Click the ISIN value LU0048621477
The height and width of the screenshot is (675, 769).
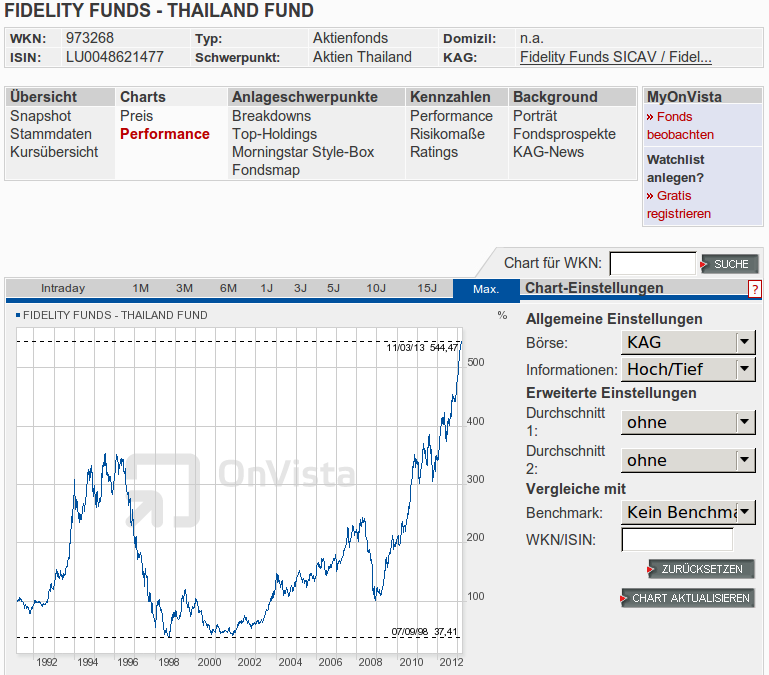point(115,57)
